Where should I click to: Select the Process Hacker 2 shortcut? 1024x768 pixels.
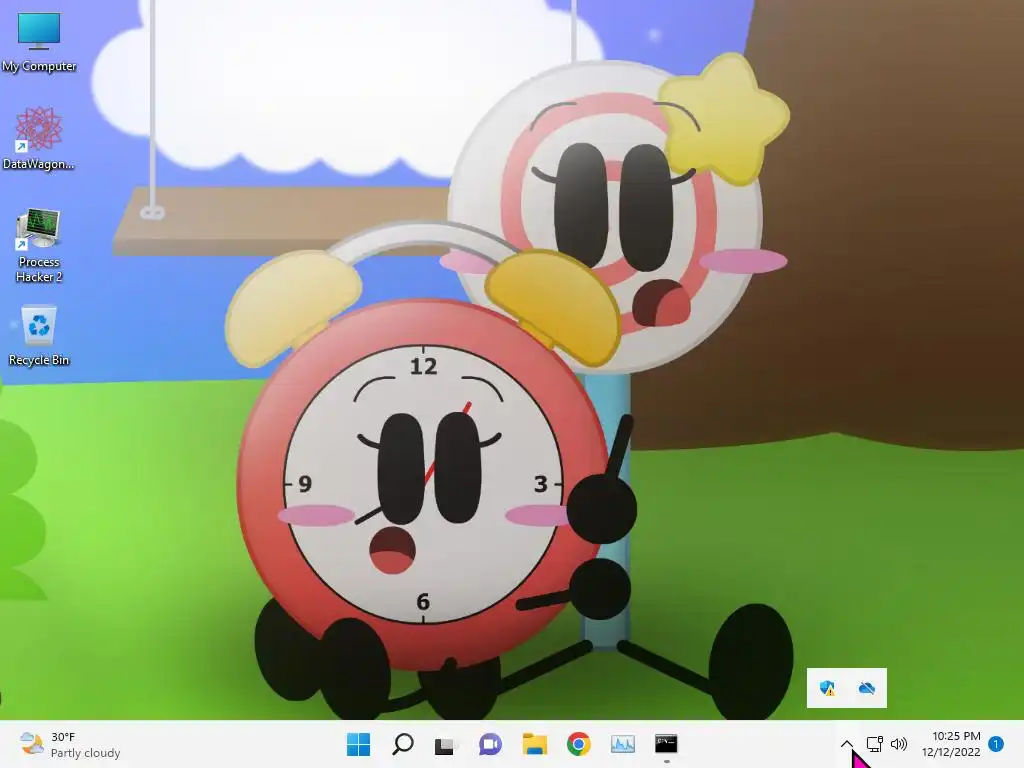pyautogui.click(x=39, y=246)
